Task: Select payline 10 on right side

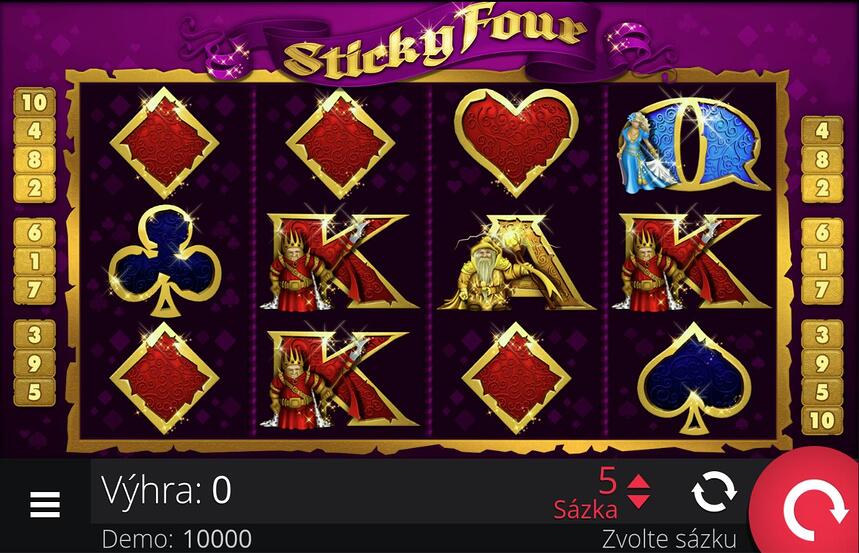Action: point(822,421)
